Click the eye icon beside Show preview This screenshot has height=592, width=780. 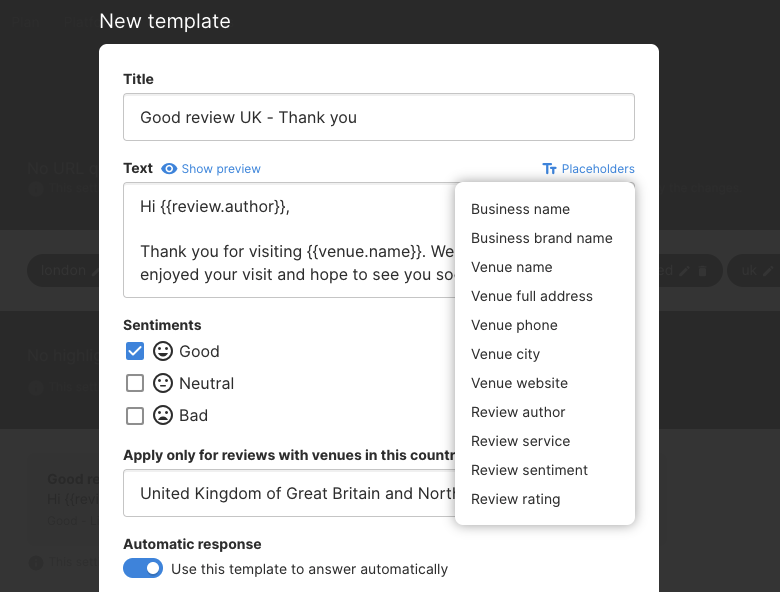[x=169, y=169]
